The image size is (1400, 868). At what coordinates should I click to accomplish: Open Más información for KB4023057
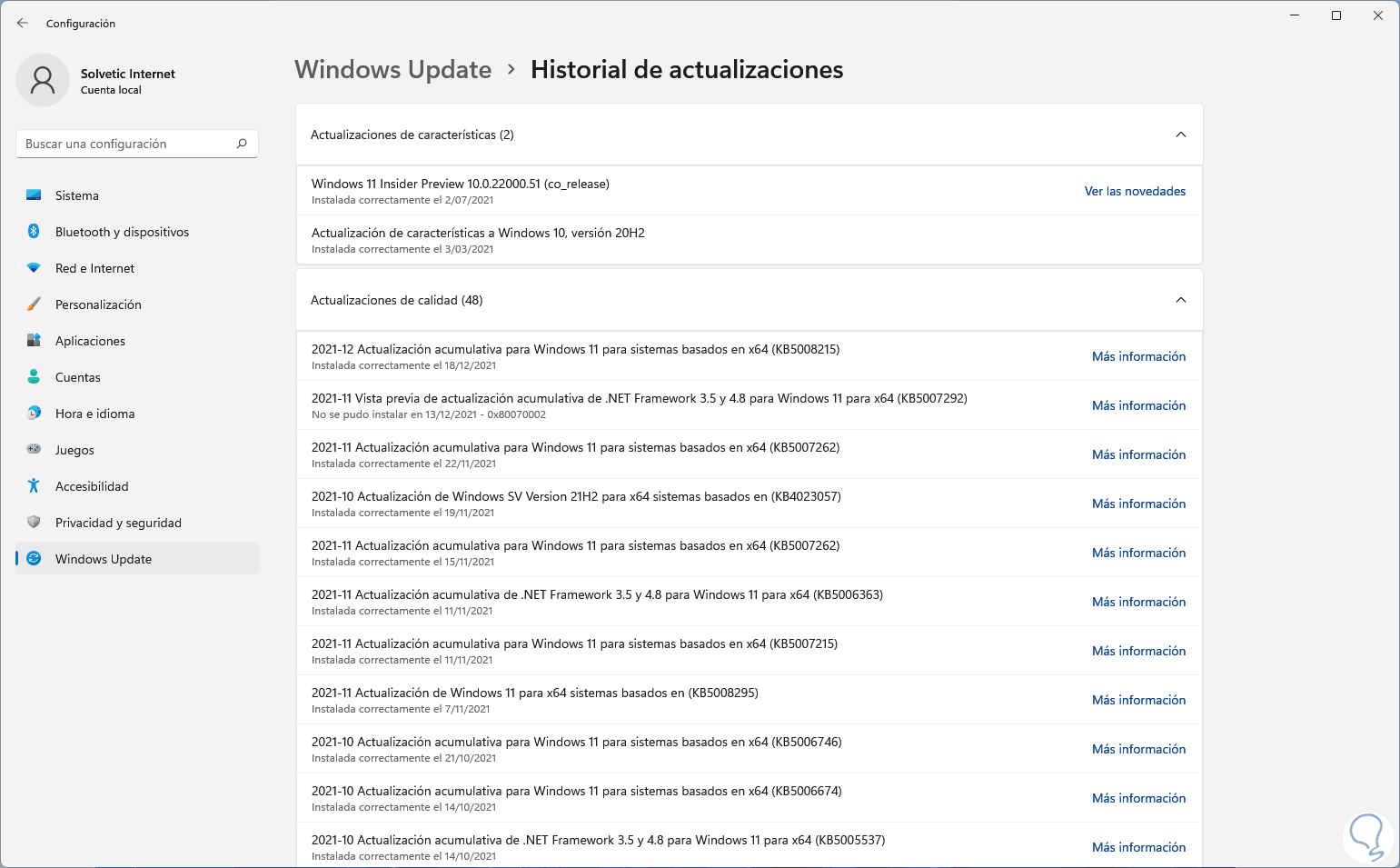(1138, 504)
